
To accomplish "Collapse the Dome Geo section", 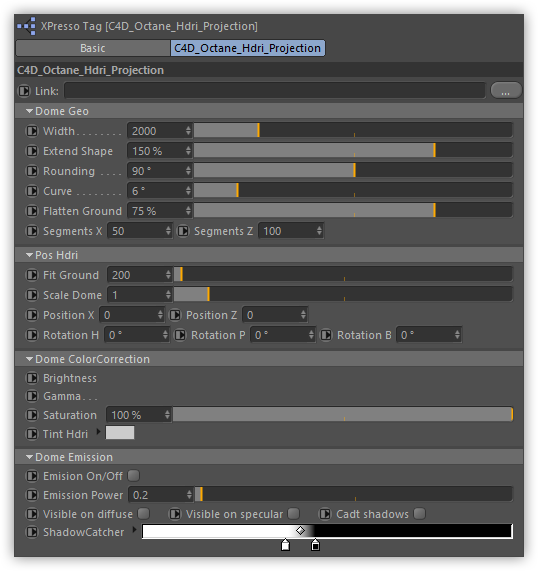I will pyautogui.click(x=30, y=111).
